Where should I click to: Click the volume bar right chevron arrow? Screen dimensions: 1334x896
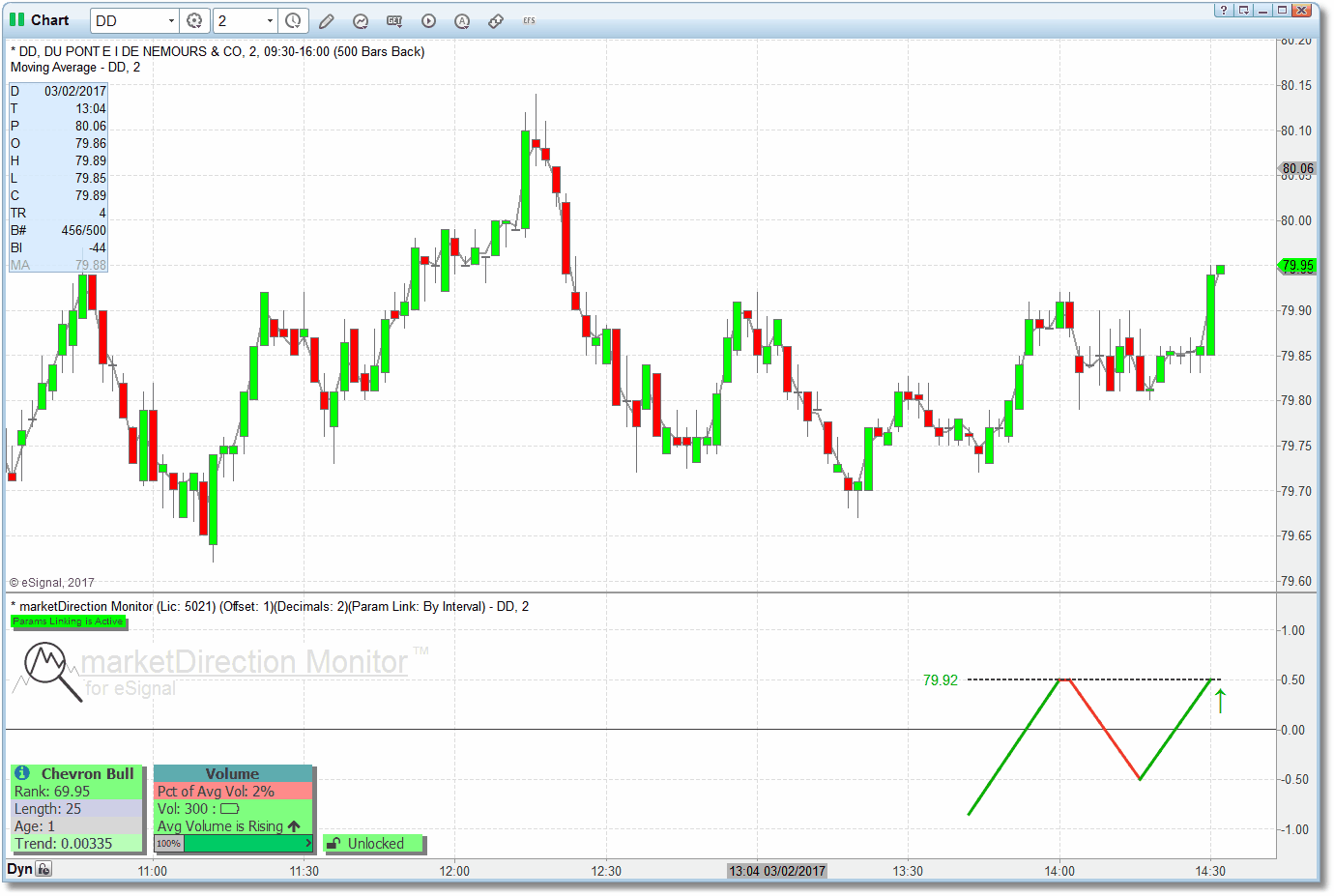tap(308, 844)
